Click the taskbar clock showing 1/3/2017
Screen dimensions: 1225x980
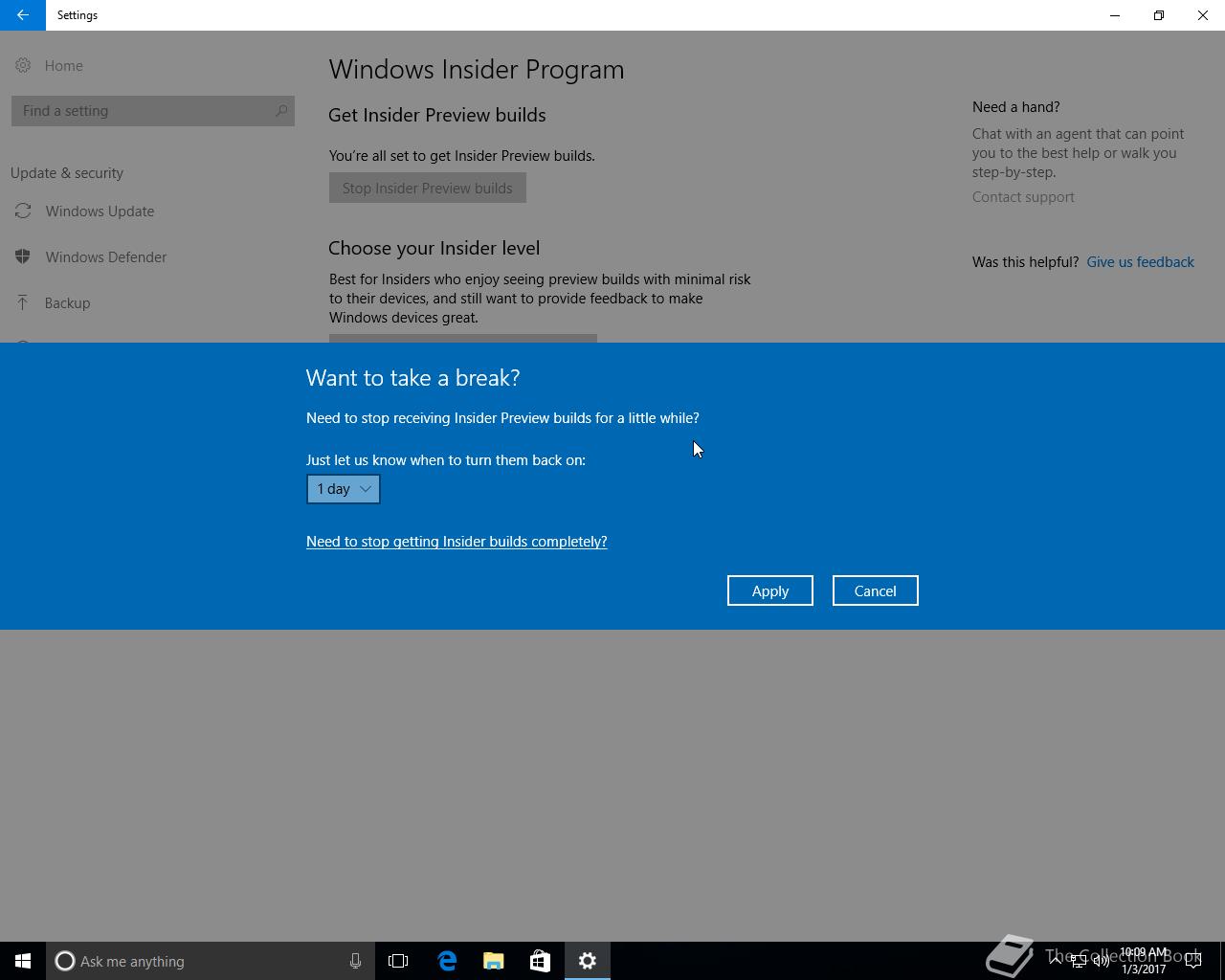pos(1144,961)
